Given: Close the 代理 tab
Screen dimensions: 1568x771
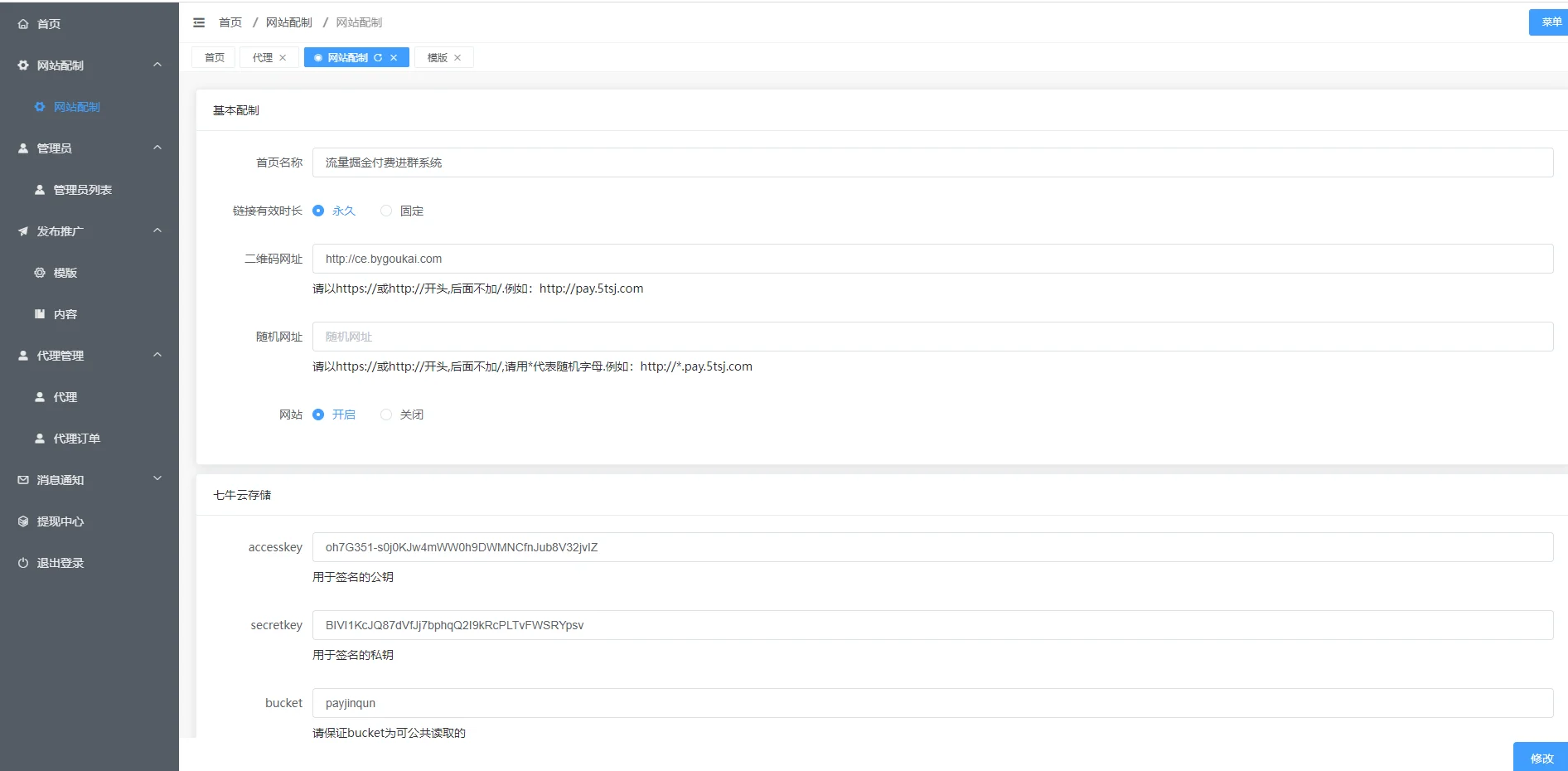Looking at the screenshot, I should [283, 58].
